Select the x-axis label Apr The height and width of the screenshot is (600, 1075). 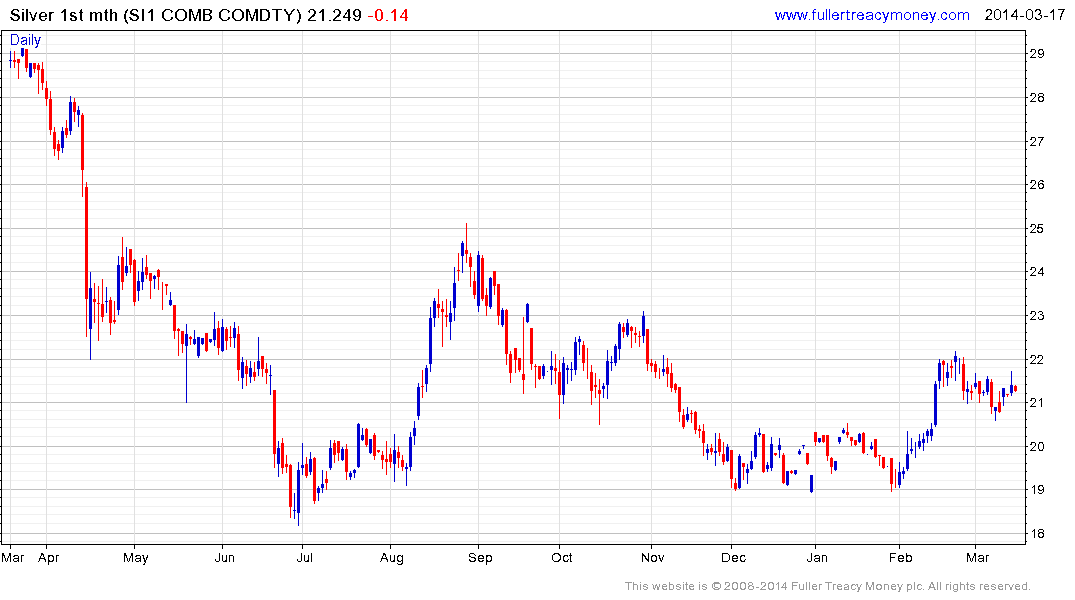49,558
